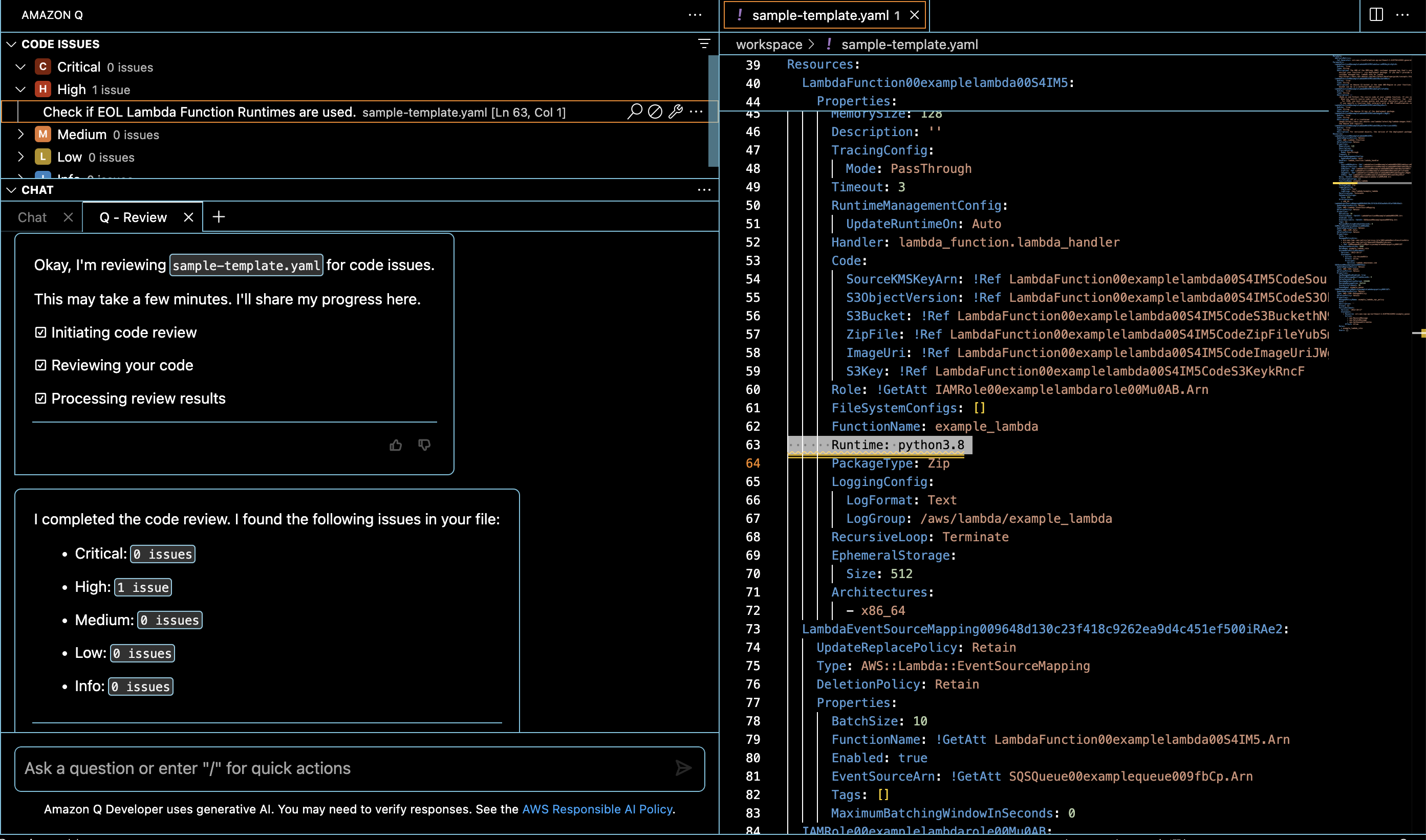Click 'Timeout: 3' in the editor
The image size is (1426, 840).
click(x=868, y=187)
